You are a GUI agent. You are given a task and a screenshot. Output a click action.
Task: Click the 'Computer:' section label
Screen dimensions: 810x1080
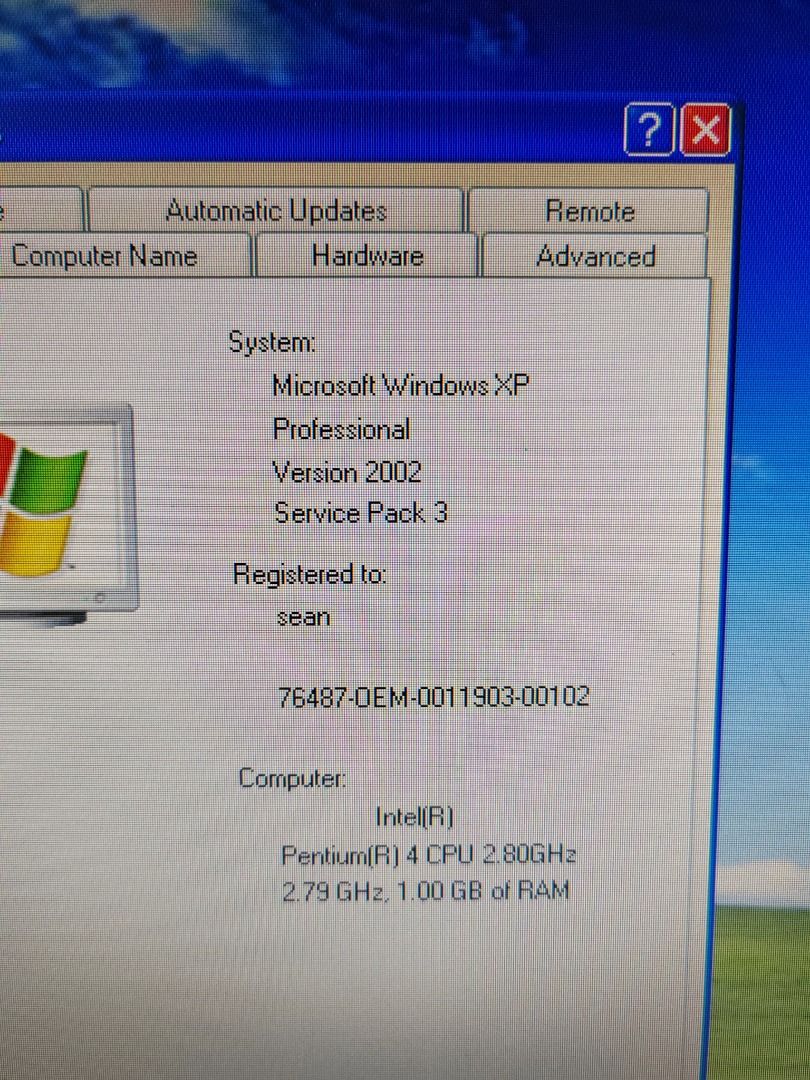(291, 778)
